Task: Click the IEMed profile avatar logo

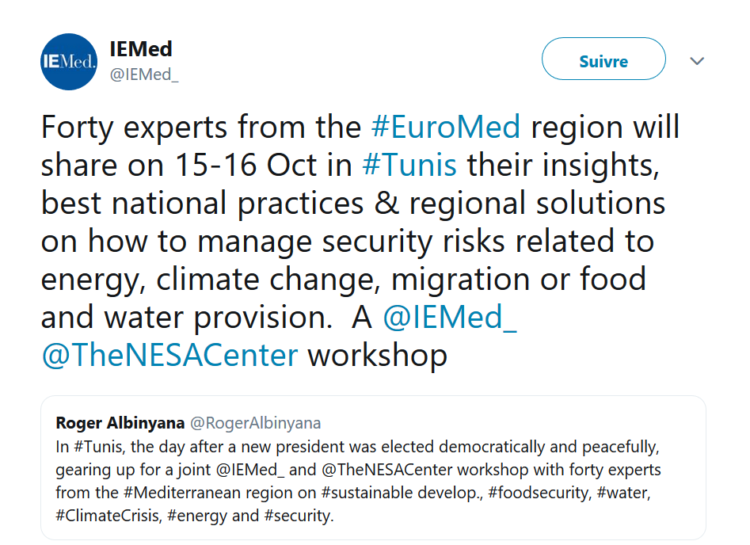Action: 69,62
